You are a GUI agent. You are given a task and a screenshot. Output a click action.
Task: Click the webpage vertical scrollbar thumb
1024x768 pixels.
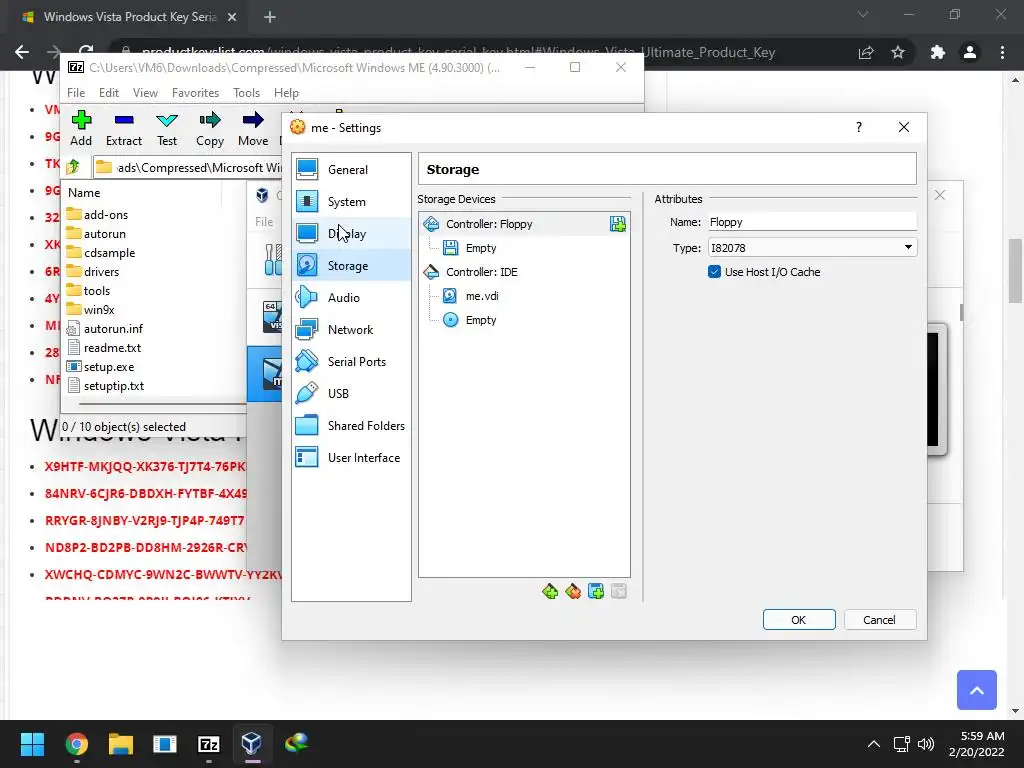coord(1015,270)
